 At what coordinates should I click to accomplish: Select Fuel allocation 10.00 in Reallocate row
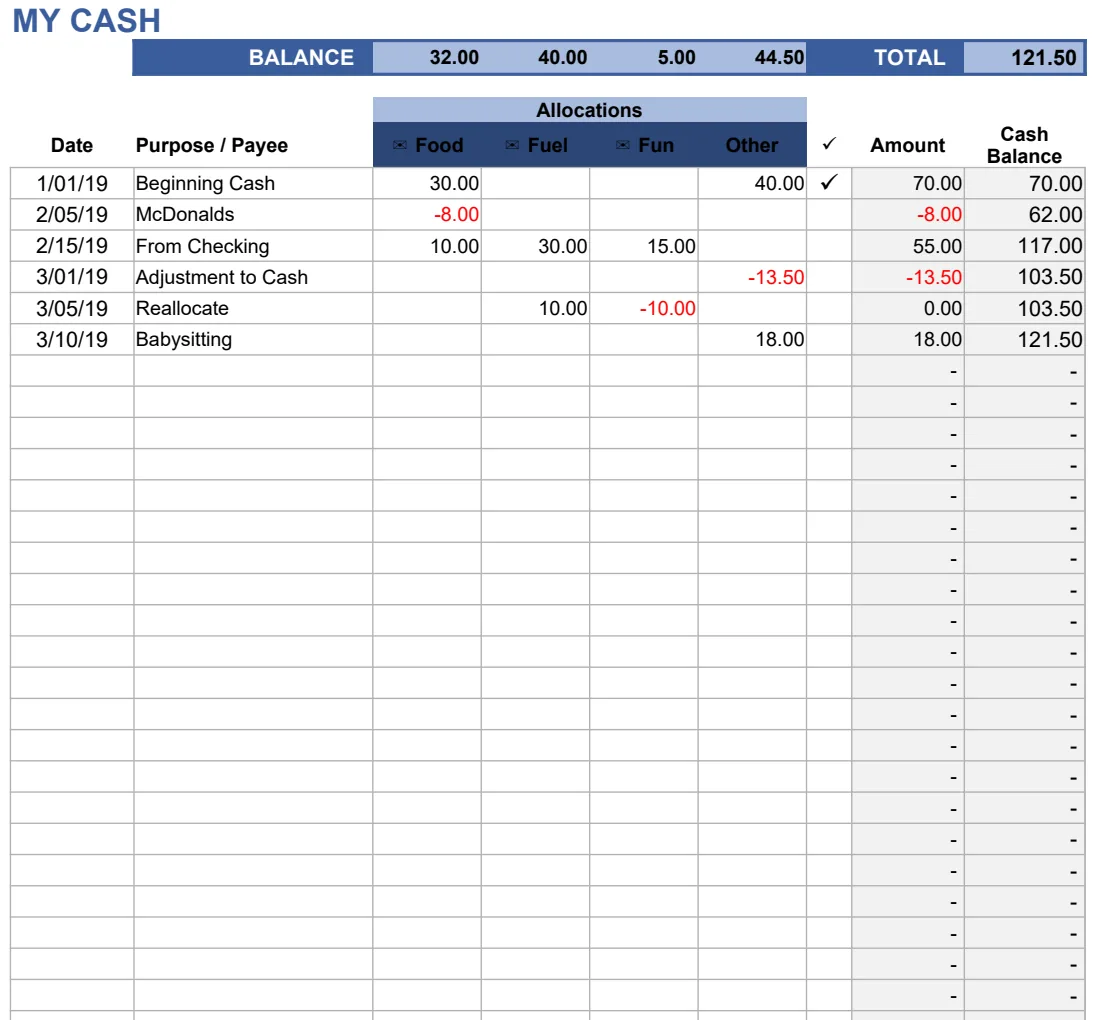(536, 308)
